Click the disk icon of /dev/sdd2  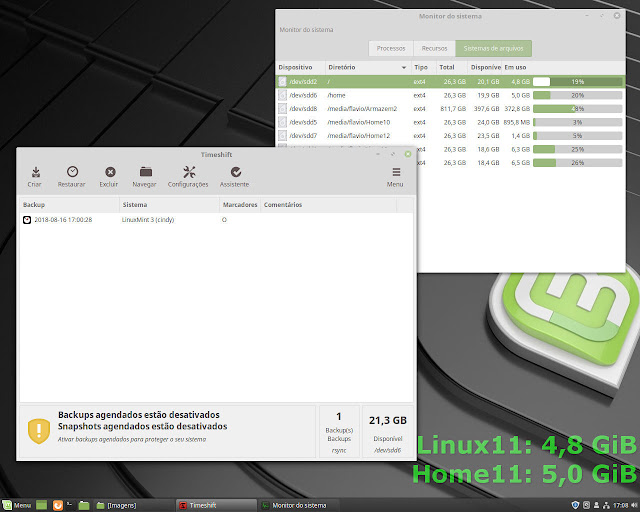(x=282, y=82)
